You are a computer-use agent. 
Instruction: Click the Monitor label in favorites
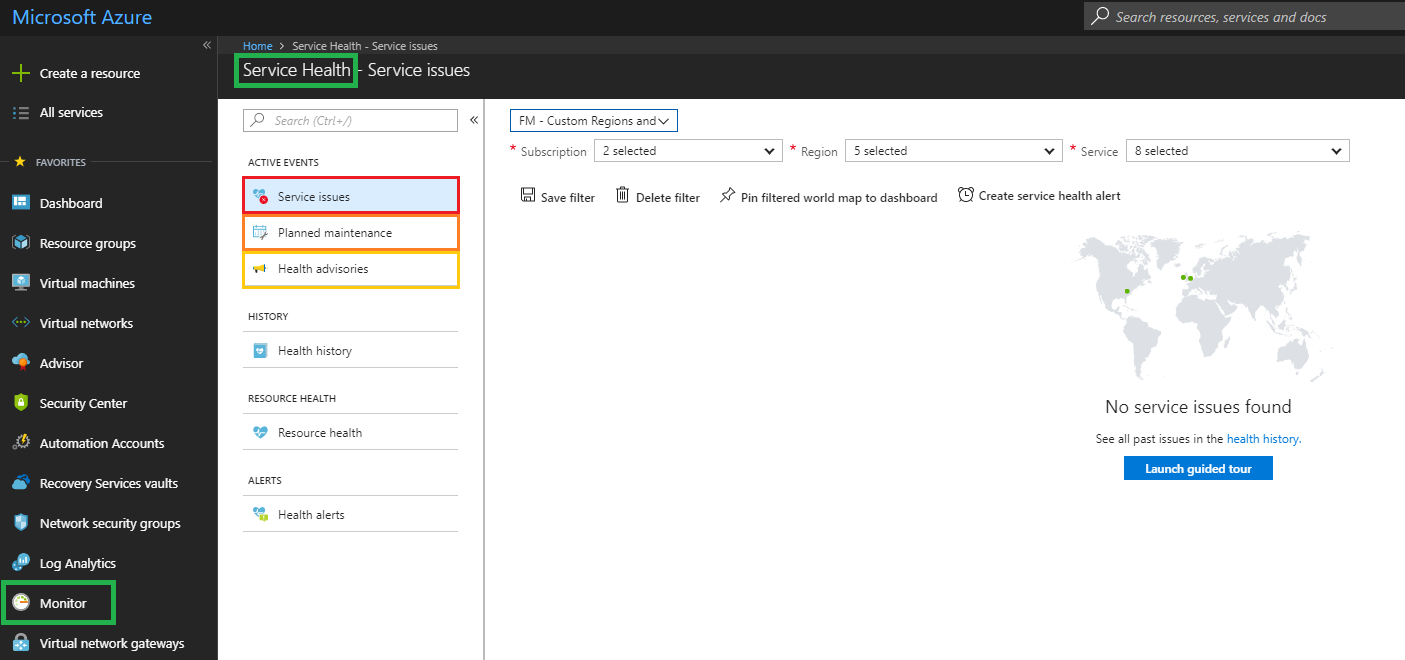(x=63, y=604)
